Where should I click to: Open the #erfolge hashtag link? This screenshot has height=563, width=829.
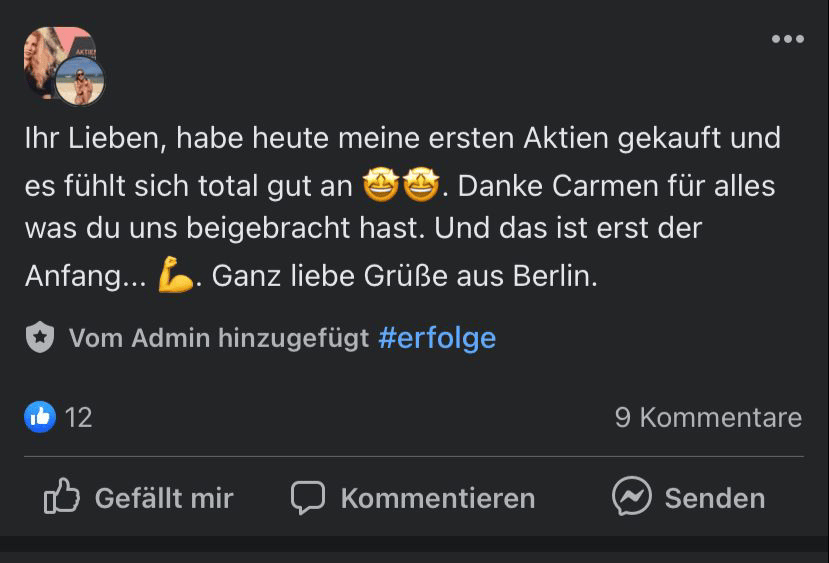437,338
